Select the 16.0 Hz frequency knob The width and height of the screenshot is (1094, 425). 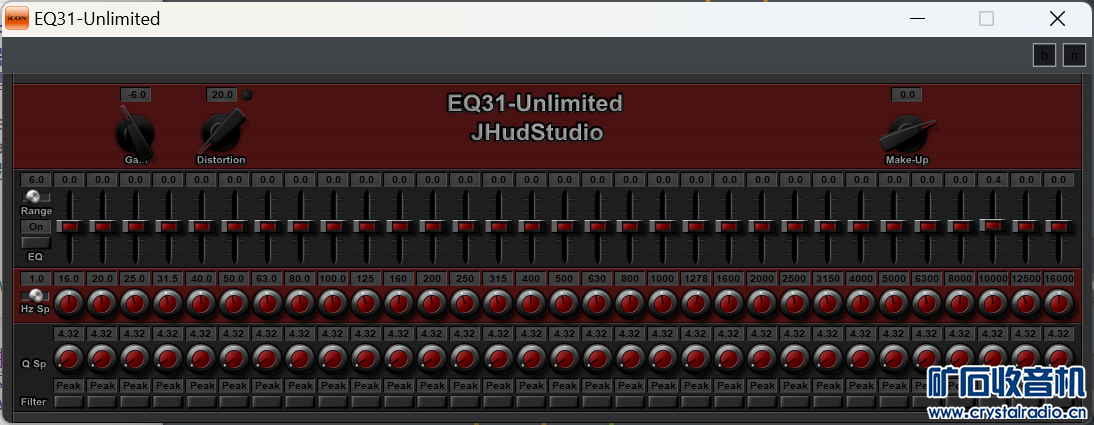(69, 304)
